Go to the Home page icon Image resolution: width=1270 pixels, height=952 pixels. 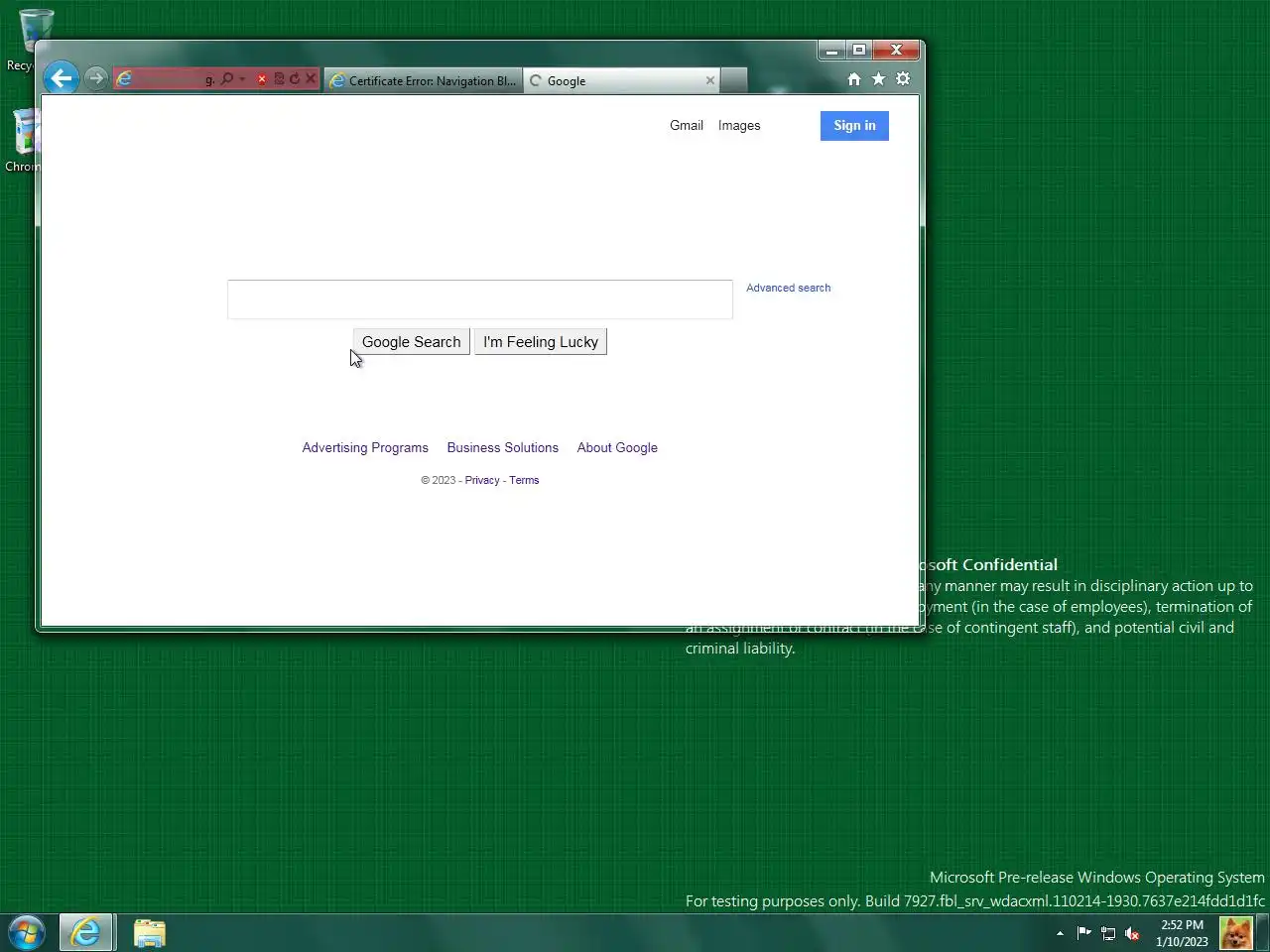point(854,79)
